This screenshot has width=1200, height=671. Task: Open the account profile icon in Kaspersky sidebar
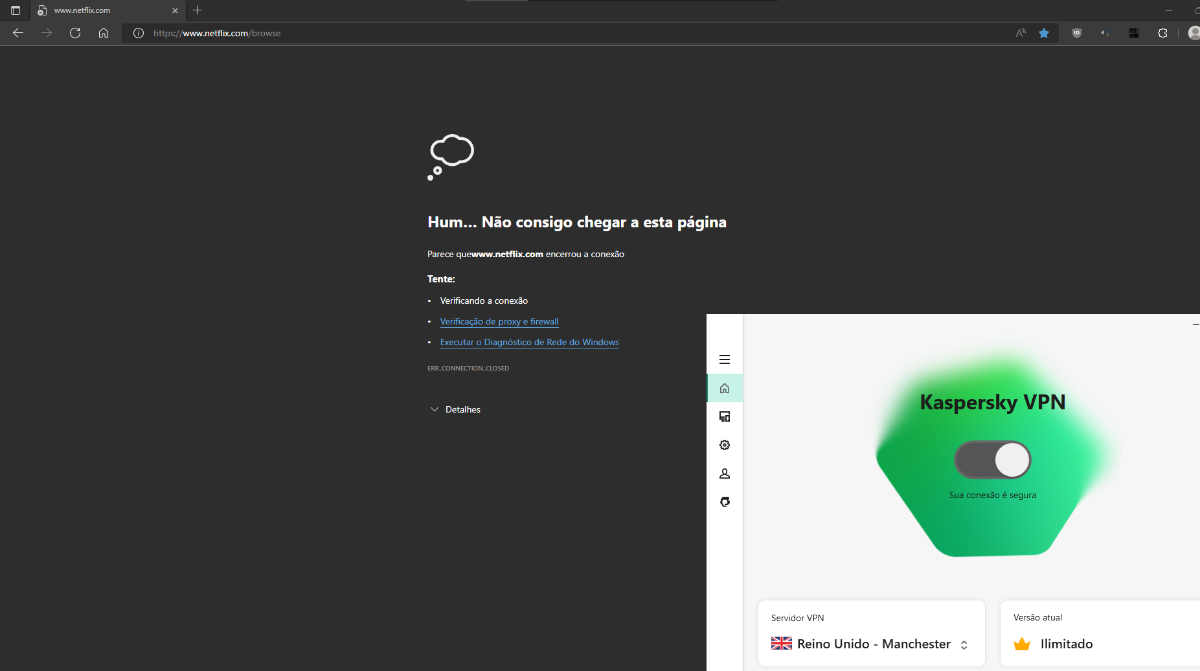pyautogui.click(x=725, y=474)
